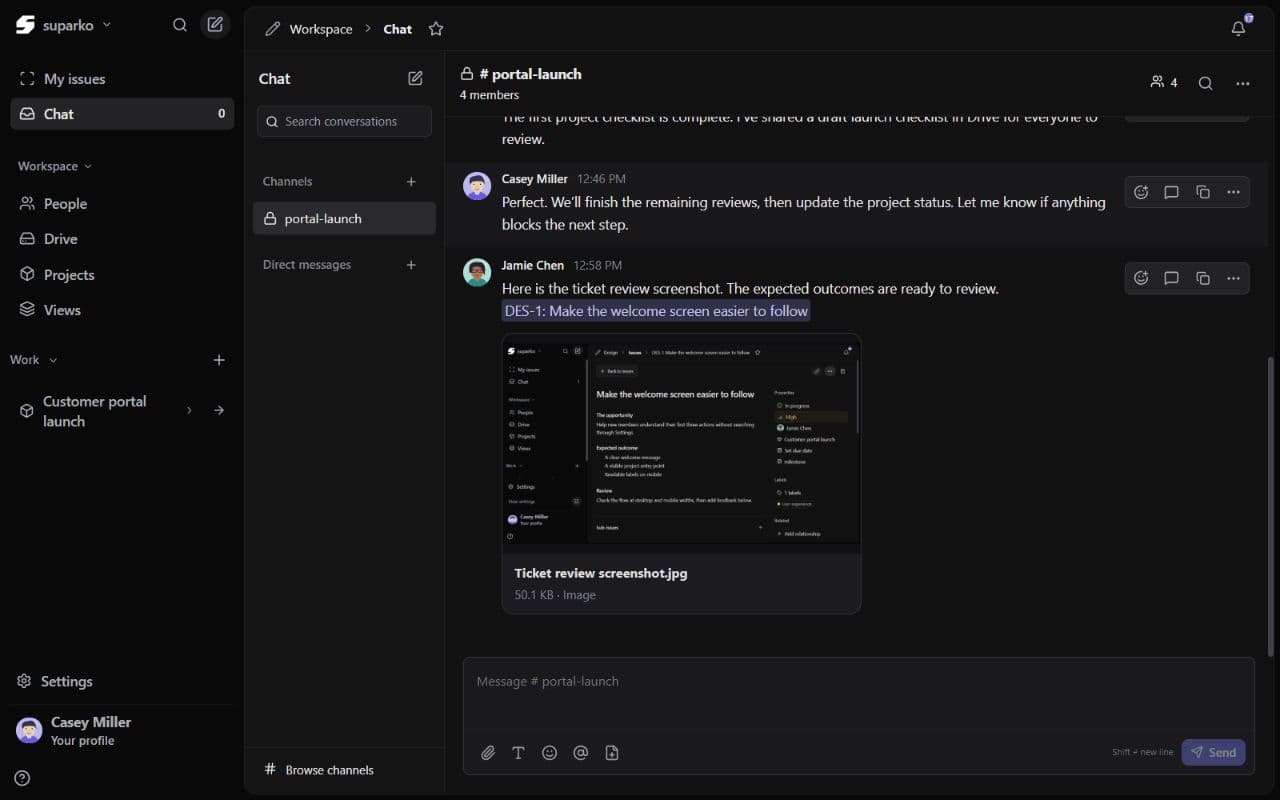The height and width of the screenshot is (800, 1280).
Task: Open People in sidebar
Action: tap(122, 204)
